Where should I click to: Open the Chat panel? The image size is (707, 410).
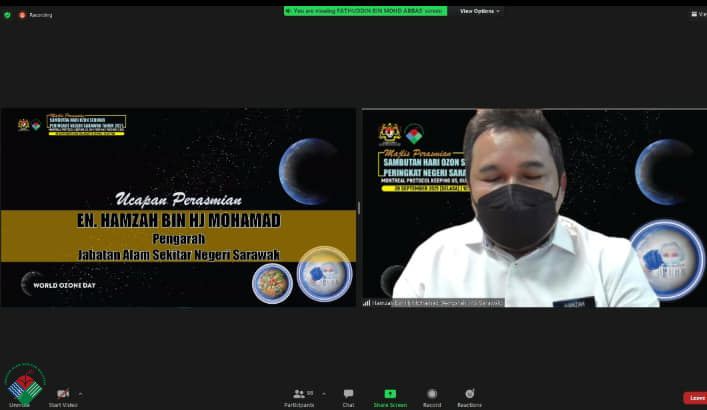tap(348, 398)
